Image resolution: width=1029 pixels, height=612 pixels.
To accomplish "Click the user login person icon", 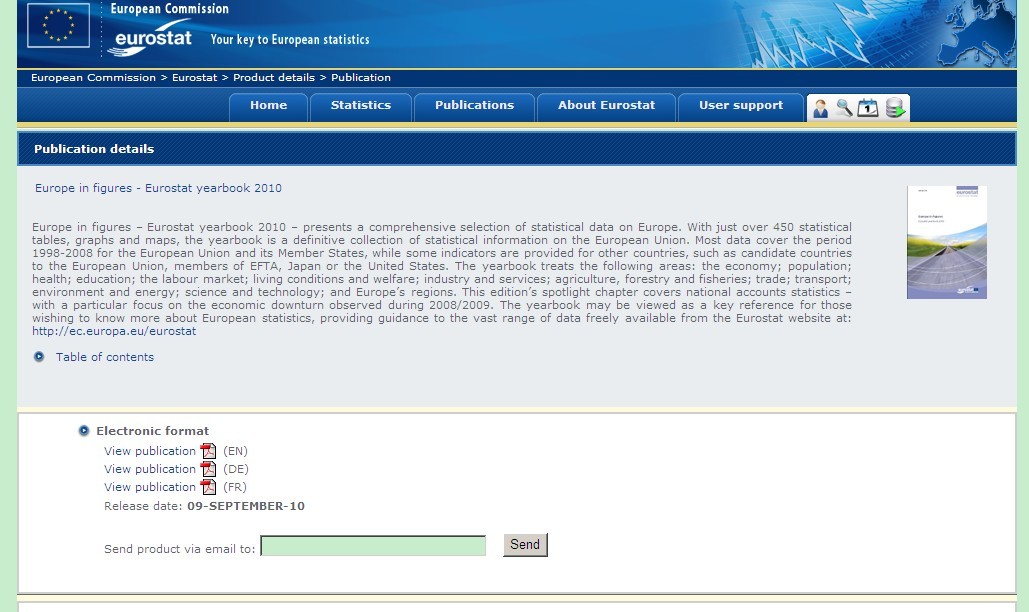I will coord(820,108).
